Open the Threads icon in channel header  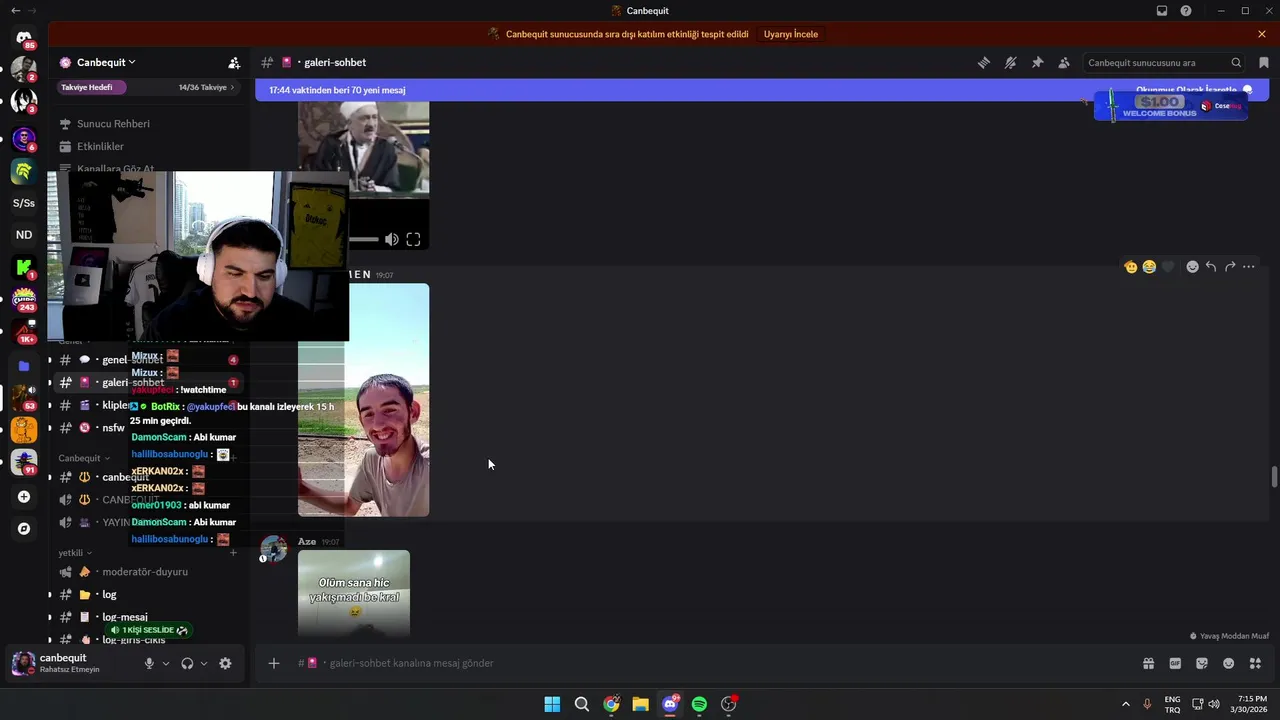tap(984, 62)
